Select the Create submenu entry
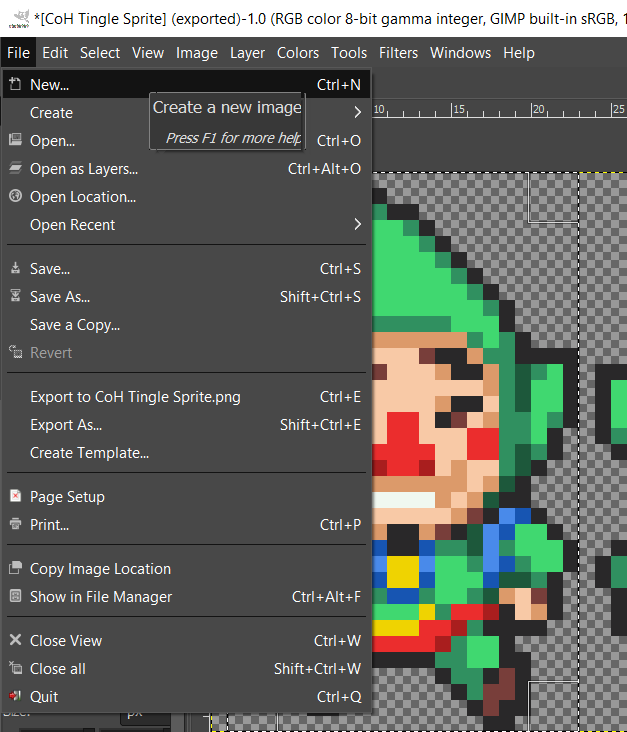The image size is (627, 732). pos(187,113)
